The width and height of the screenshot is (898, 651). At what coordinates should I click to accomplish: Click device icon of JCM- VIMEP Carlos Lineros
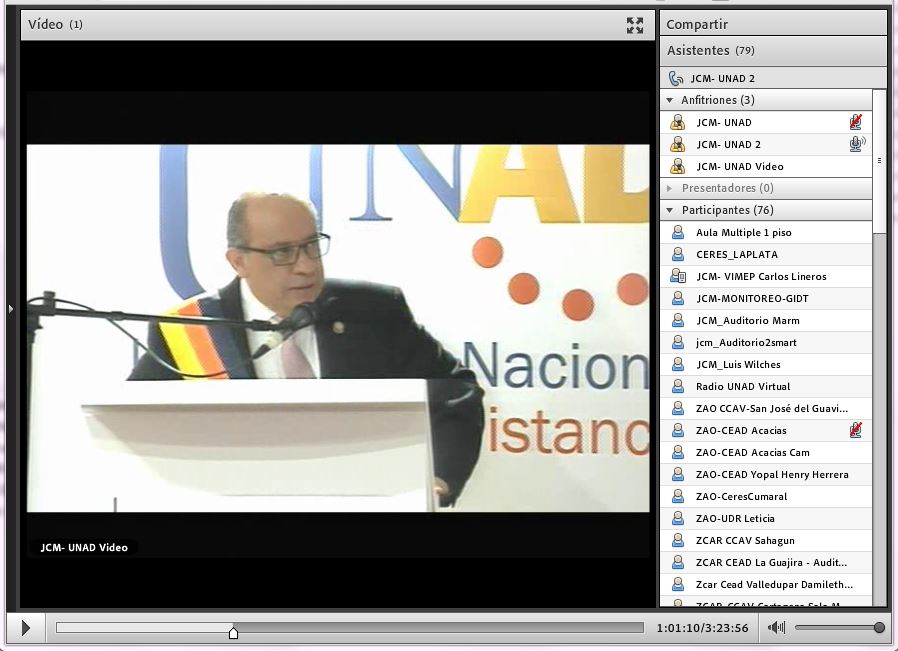[x=678, y=277]
